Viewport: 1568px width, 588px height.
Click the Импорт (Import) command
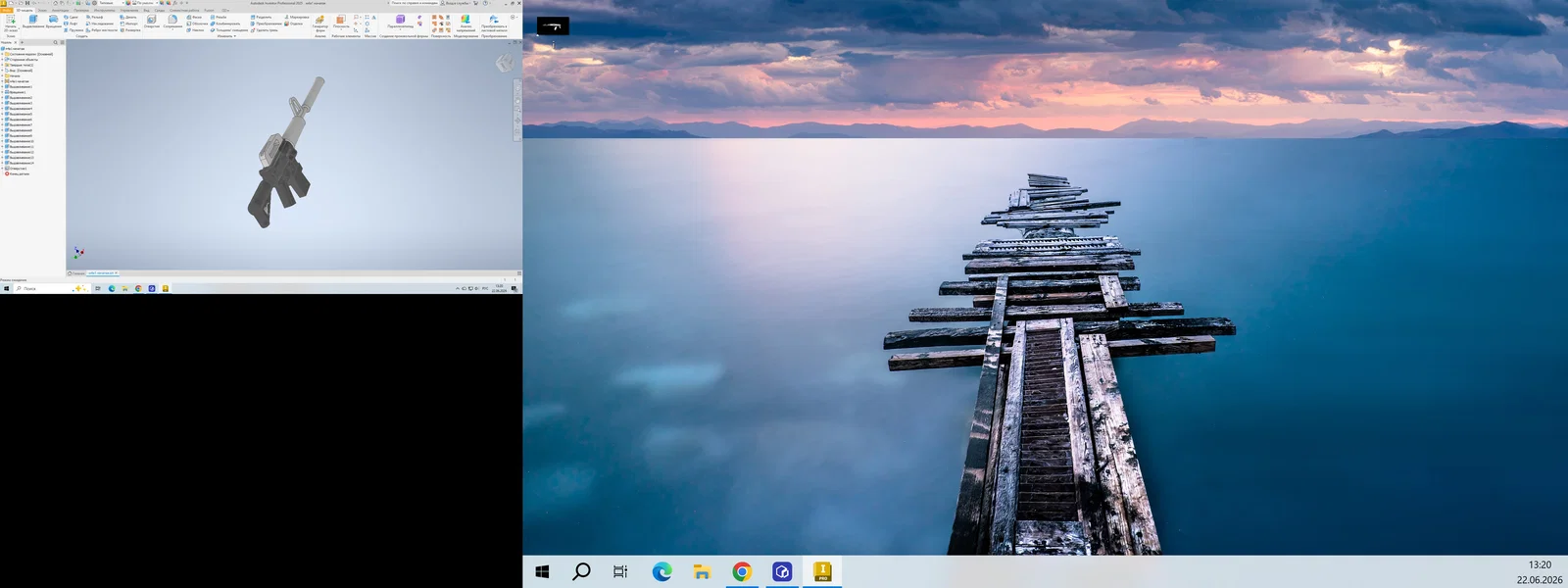(x=128, y=24)
